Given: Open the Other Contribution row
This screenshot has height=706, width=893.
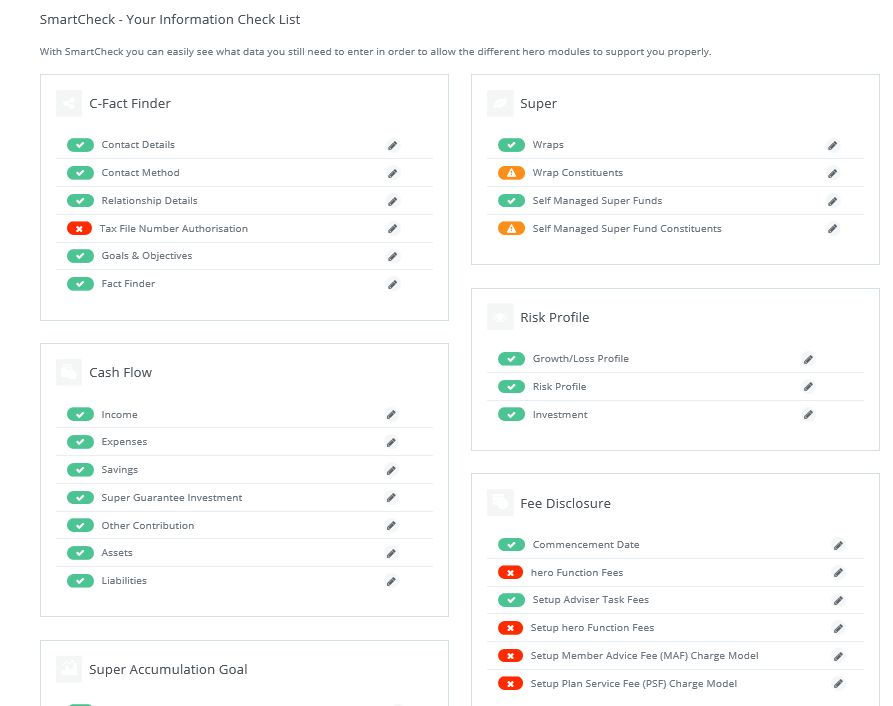Looking at the screenshot, I should pos(147,526).
